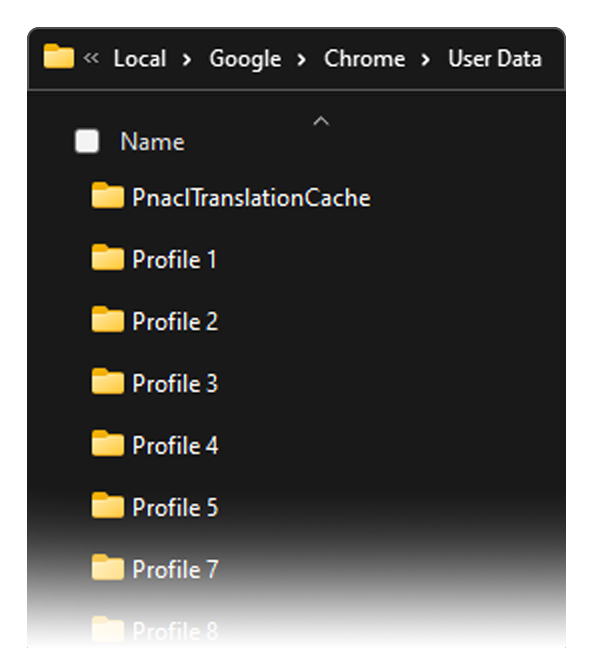Viewport: 593px width, 659px height.
Task: Toggle sort direction with the up caret
Action: click(321, 121)
